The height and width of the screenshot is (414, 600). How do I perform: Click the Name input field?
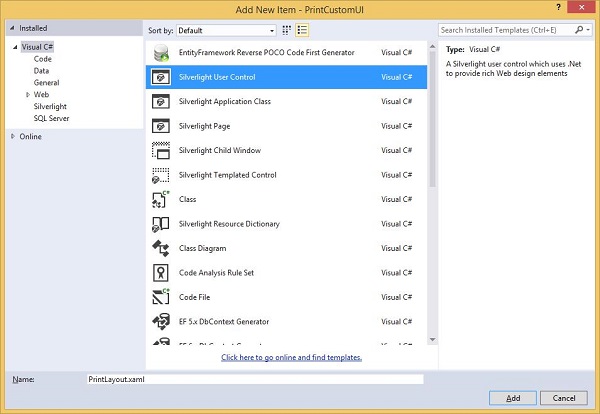(254, 379)
